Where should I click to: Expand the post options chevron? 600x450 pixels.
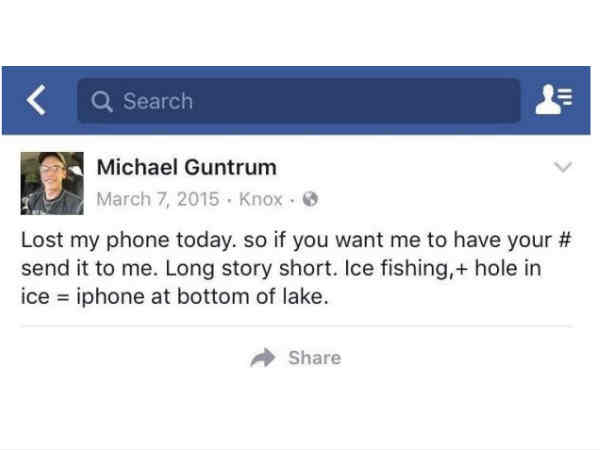(563, 167)
